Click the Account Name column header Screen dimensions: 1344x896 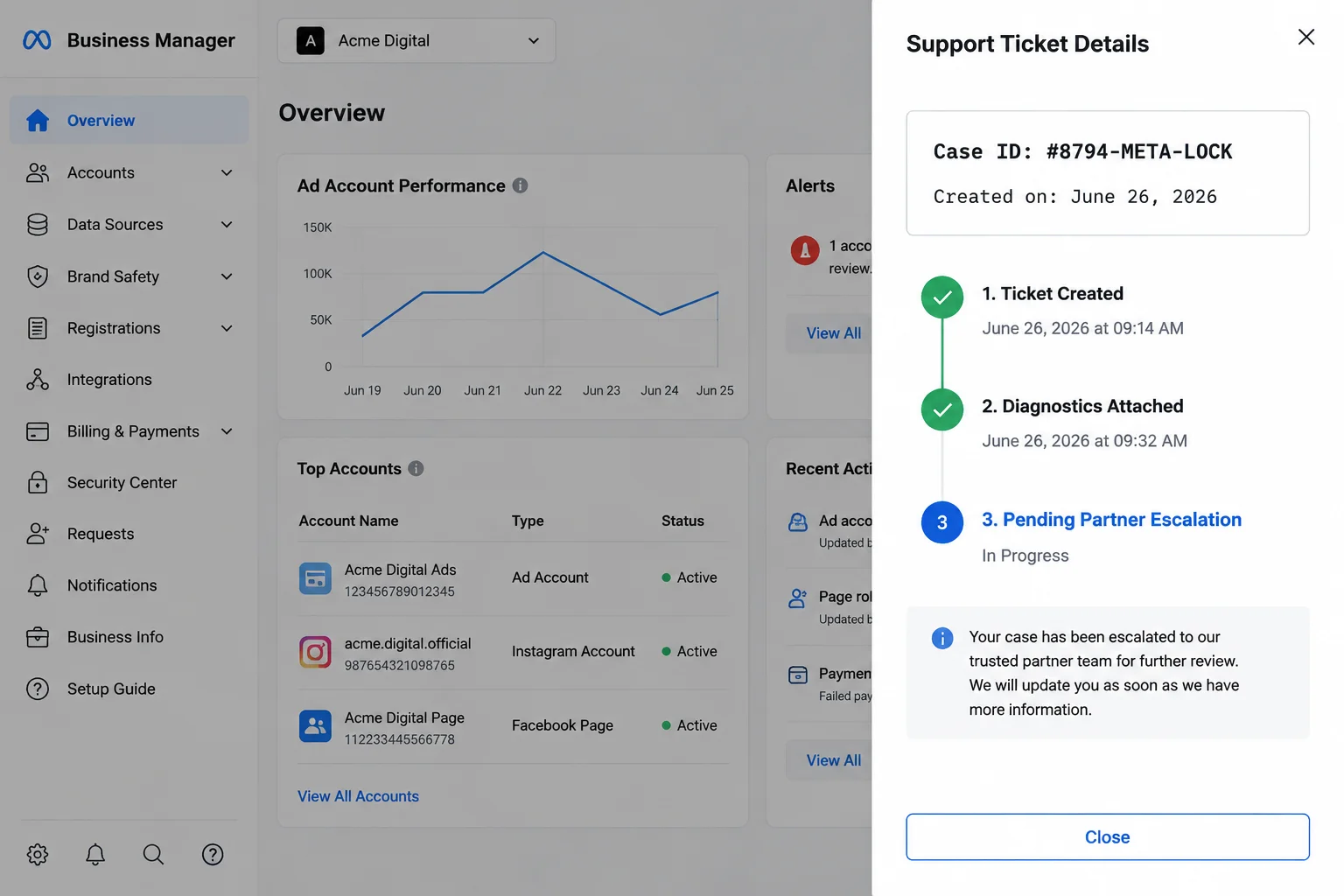pos(348,521)
